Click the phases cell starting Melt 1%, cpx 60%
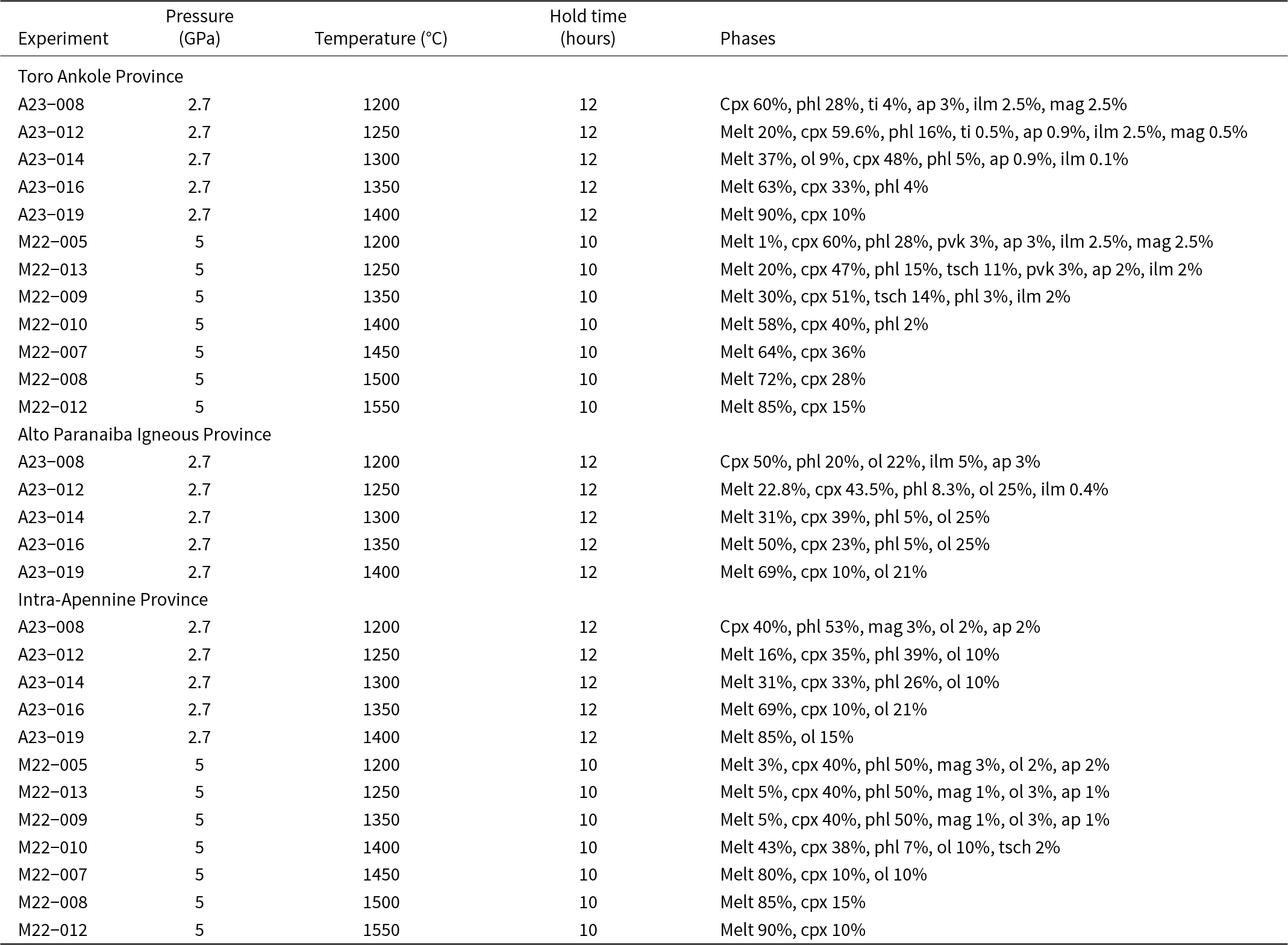 click(x=966, y=242)
